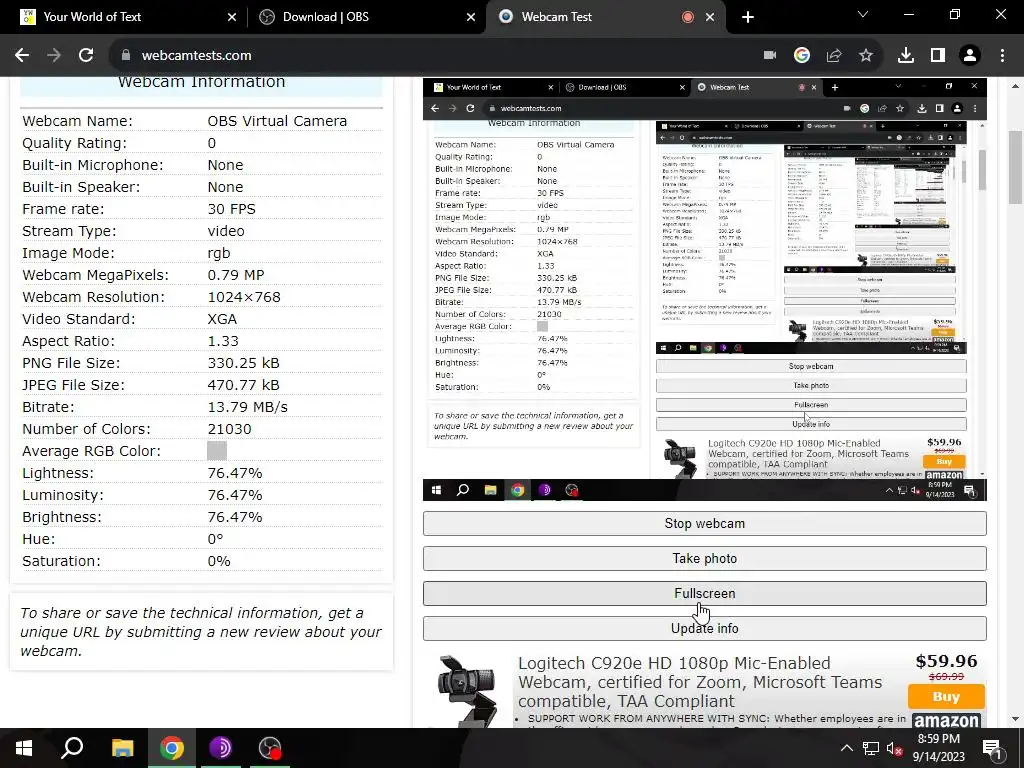Open Chrome downloads icon
The height and width of the screenshot is (768, 1024).
(906, 56)
